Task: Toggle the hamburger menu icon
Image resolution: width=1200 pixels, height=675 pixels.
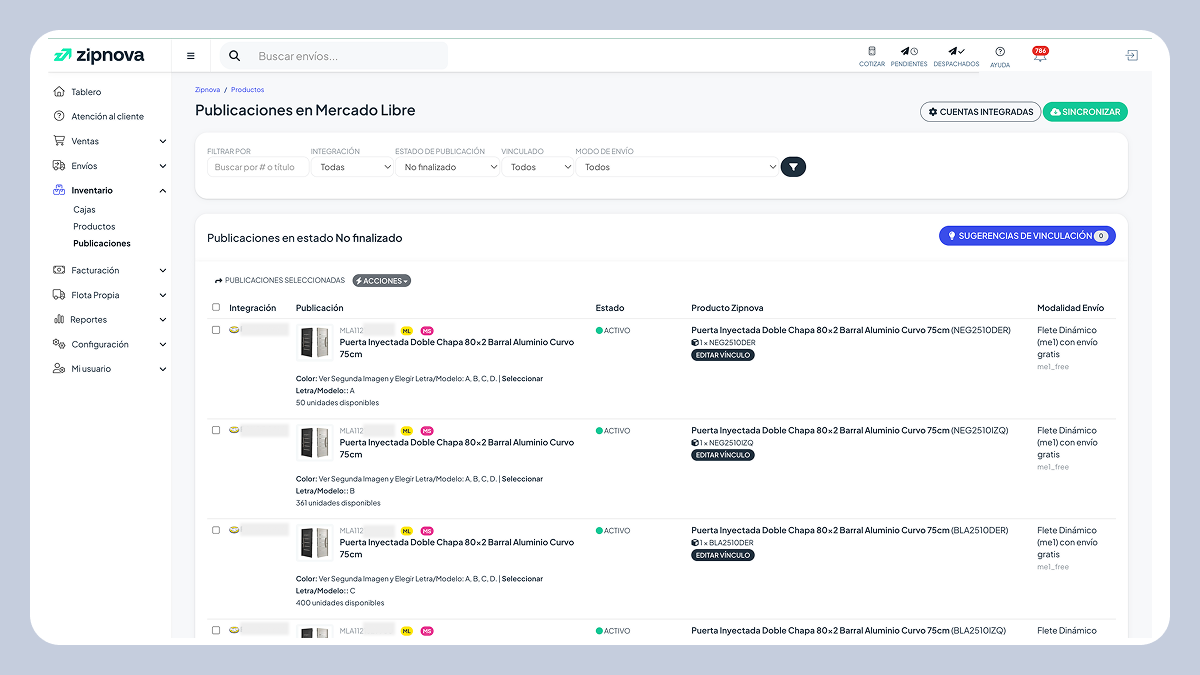Action: [x=191, y=56]
